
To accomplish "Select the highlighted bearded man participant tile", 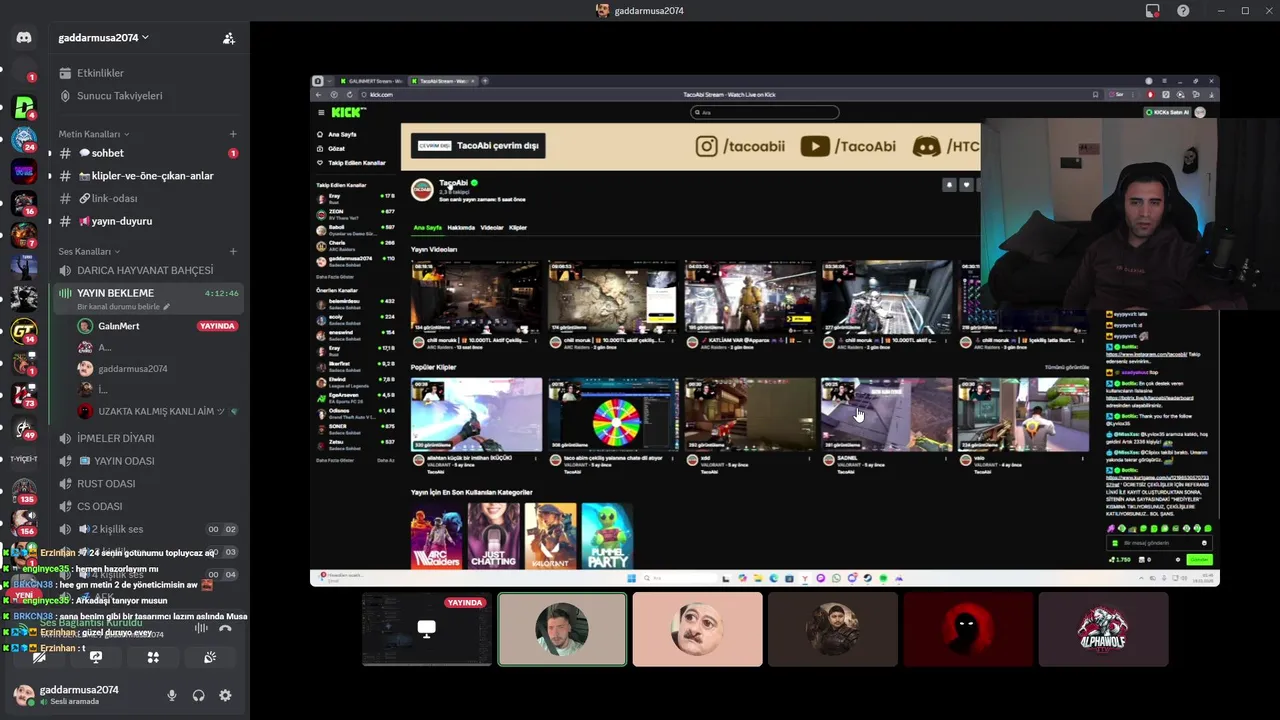I will coord(562,629).
